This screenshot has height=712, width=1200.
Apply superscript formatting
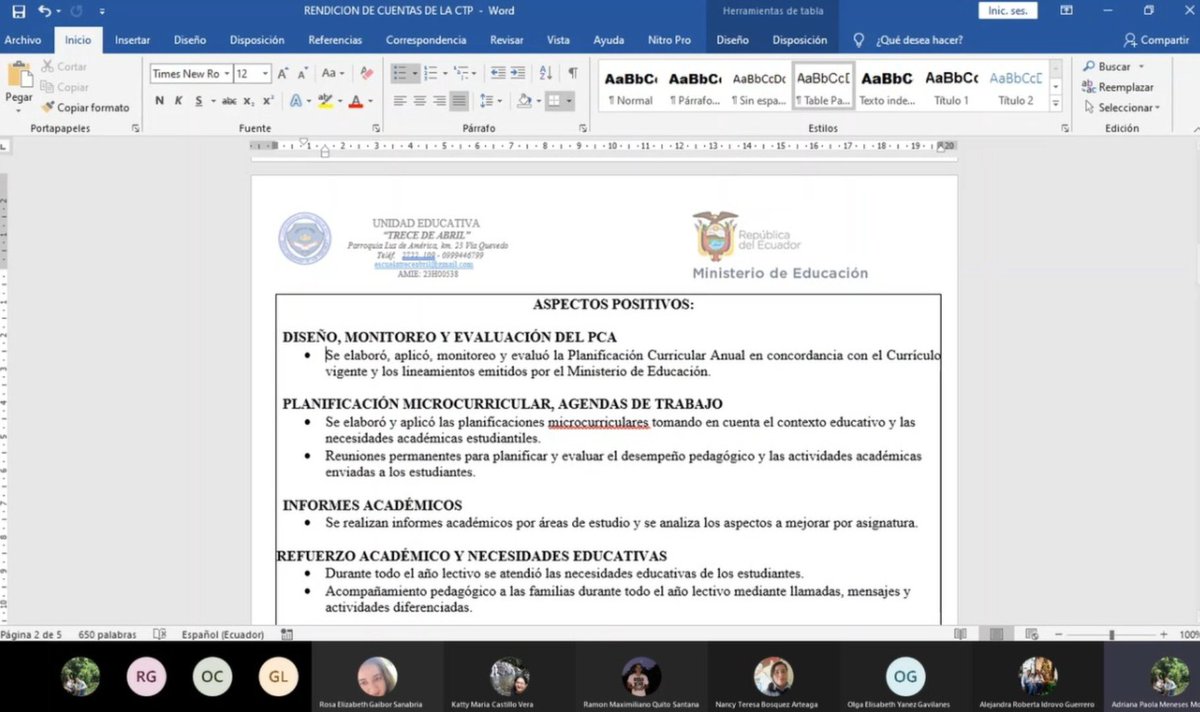point(269,101)
